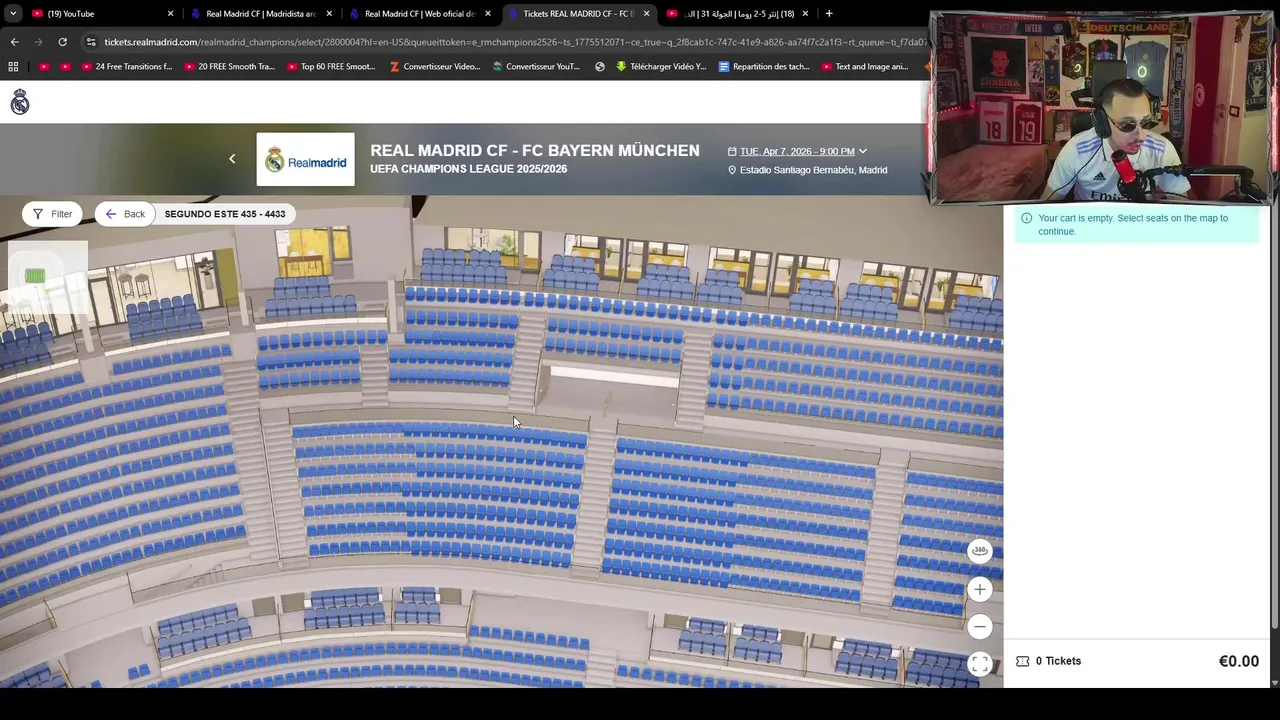Close the YouTube tab
The image size is (1280, 720).
tap(170, 14)
